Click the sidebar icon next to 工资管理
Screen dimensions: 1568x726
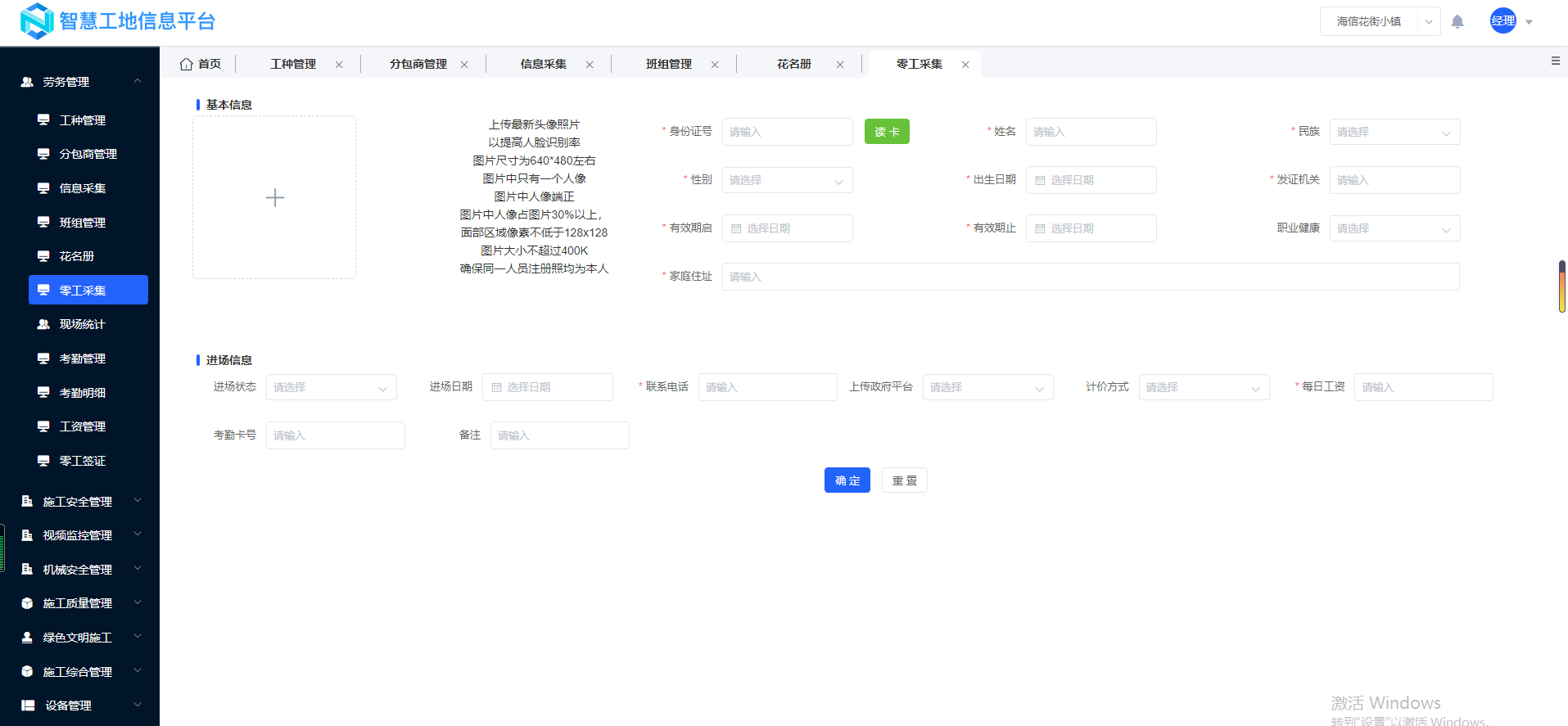coord(43,426)
